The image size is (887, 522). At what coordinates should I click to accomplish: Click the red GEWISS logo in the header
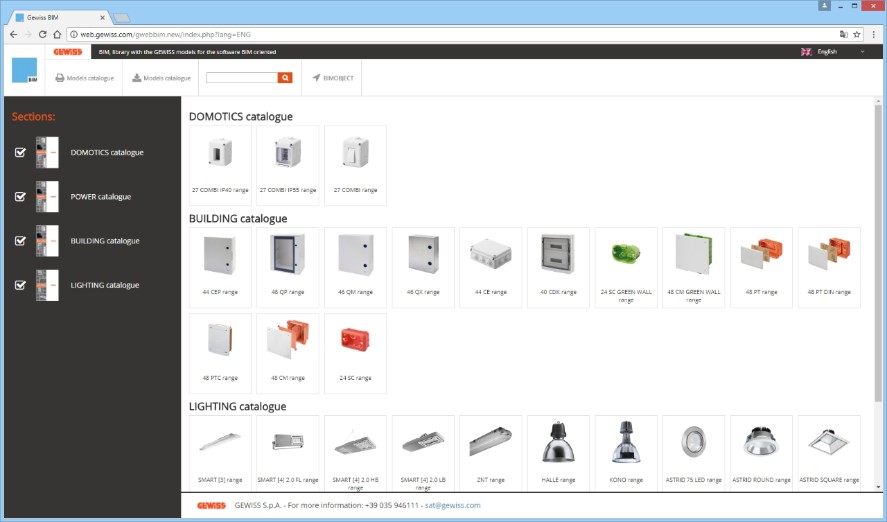pos(68,51)
